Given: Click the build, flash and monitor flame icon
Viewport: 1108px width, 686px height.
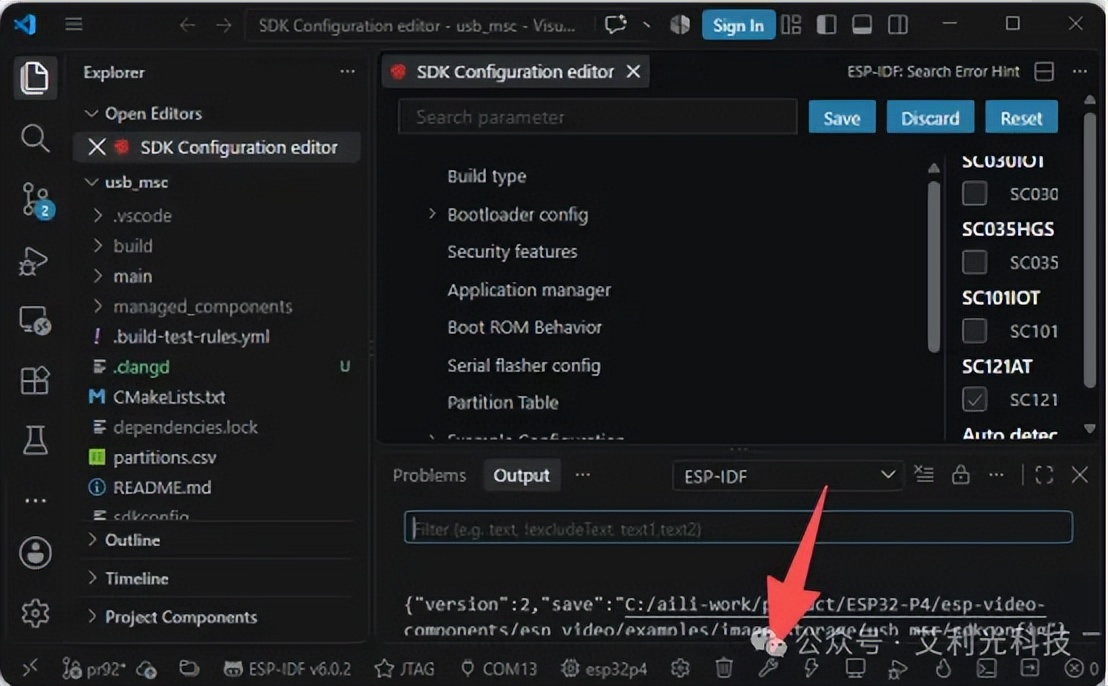Looking at the screenshot, I should coord(943,668).
